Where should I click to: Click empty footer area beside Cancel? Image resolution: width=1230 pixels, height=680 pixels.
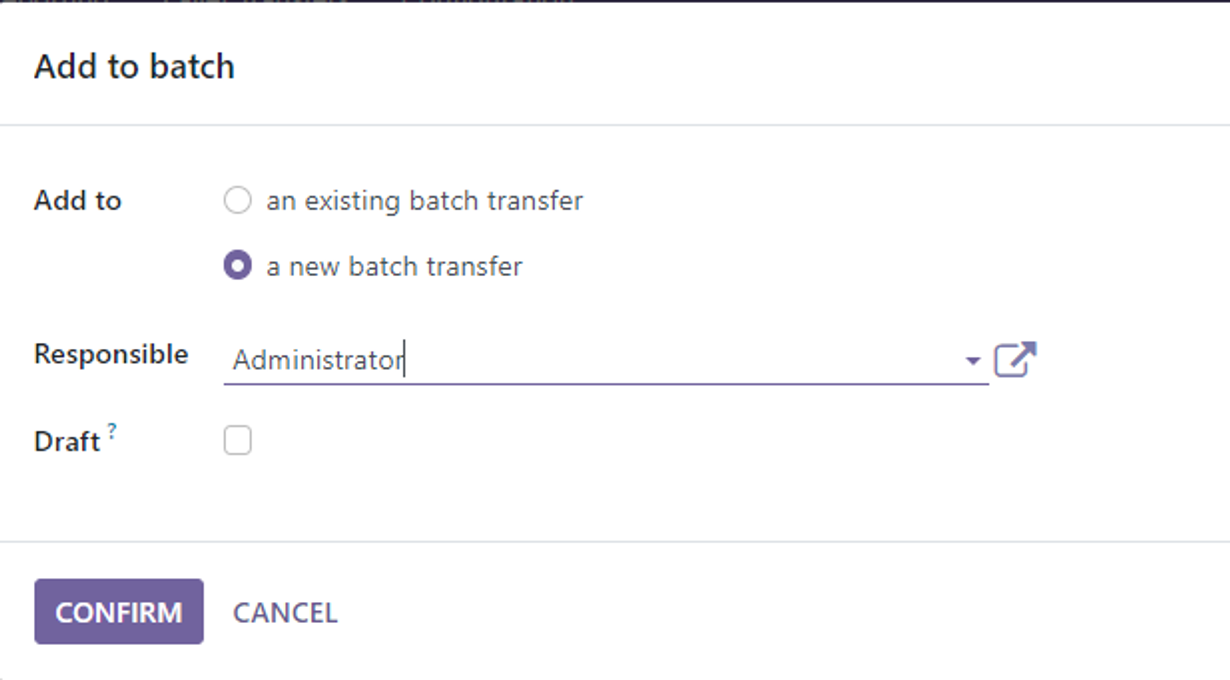point(780,612)
